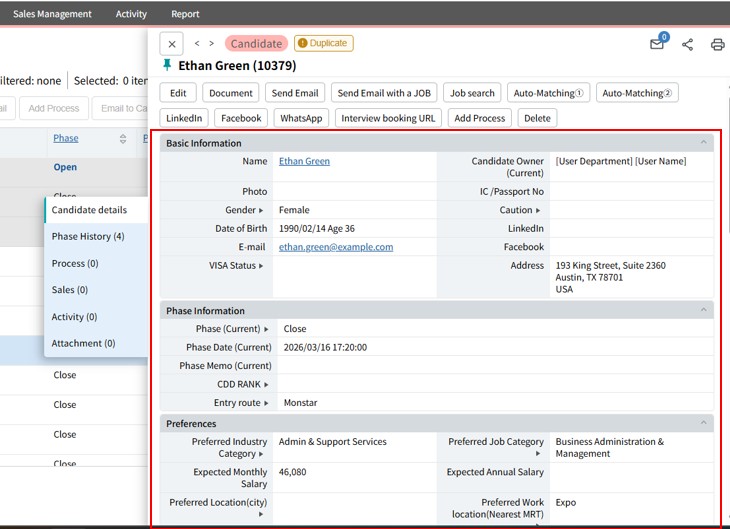Screen dimensions: 730x529
Task: Sort by the Phase column arrows
Action: click(x=123, y=139)
